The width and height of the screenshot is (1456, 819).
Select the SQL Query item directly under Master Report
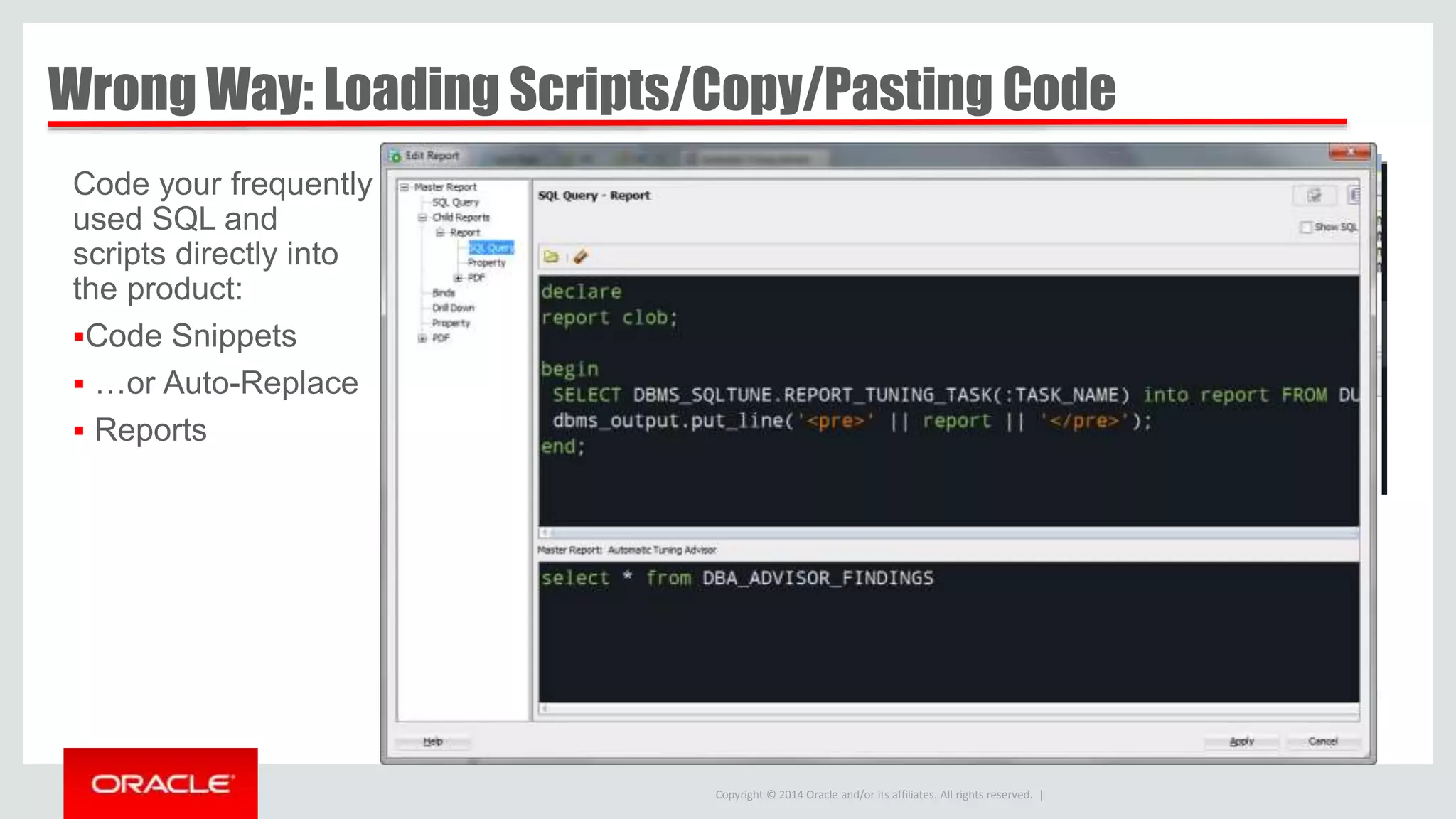point(456,203)
